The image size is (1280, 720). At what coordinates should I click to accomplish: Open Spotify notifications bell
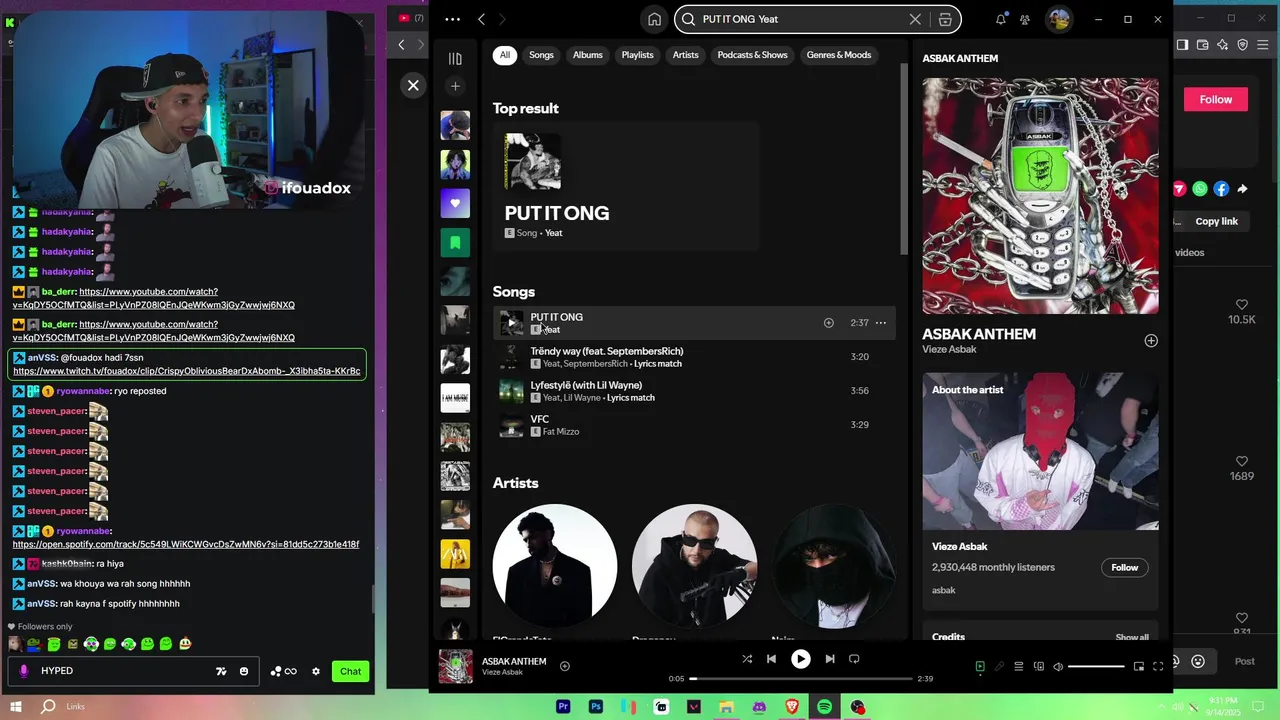tap(1001, 19)
